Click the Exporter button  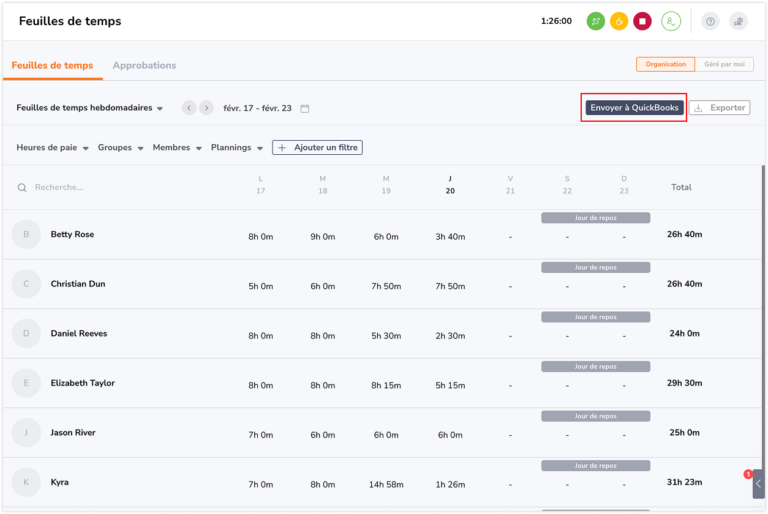tap(720, 107)
